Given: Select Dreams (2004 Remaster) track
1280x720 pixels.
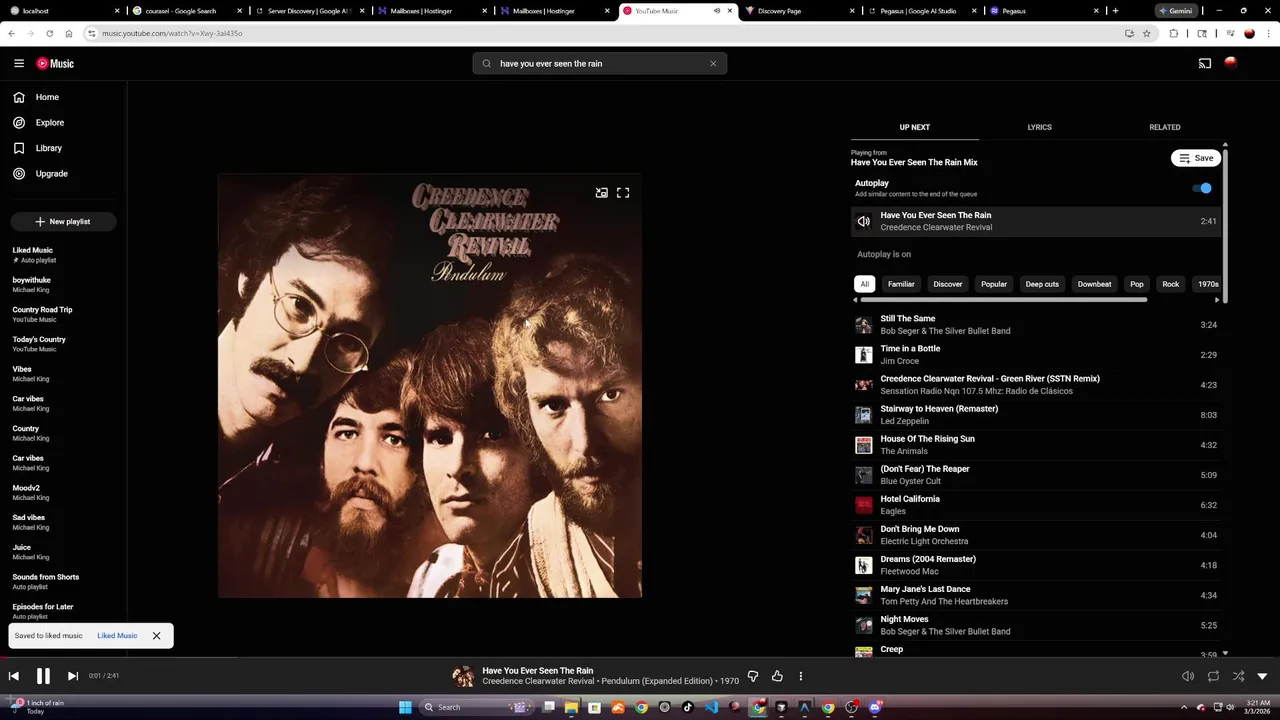Looking at the screenshot, I should click(x=1037, y=565).
